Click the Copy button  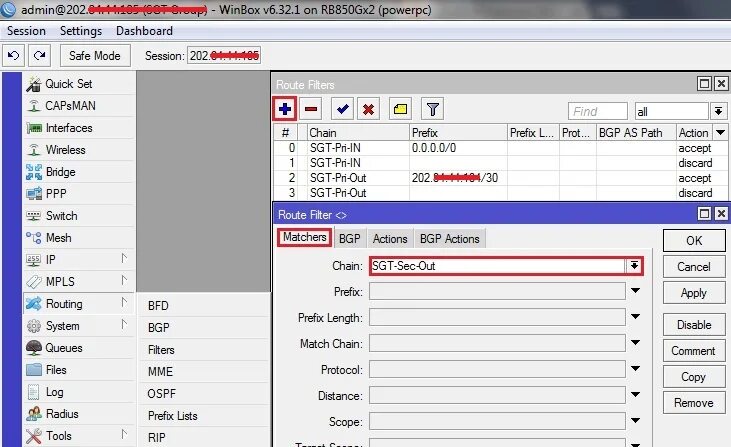[694, 377]
